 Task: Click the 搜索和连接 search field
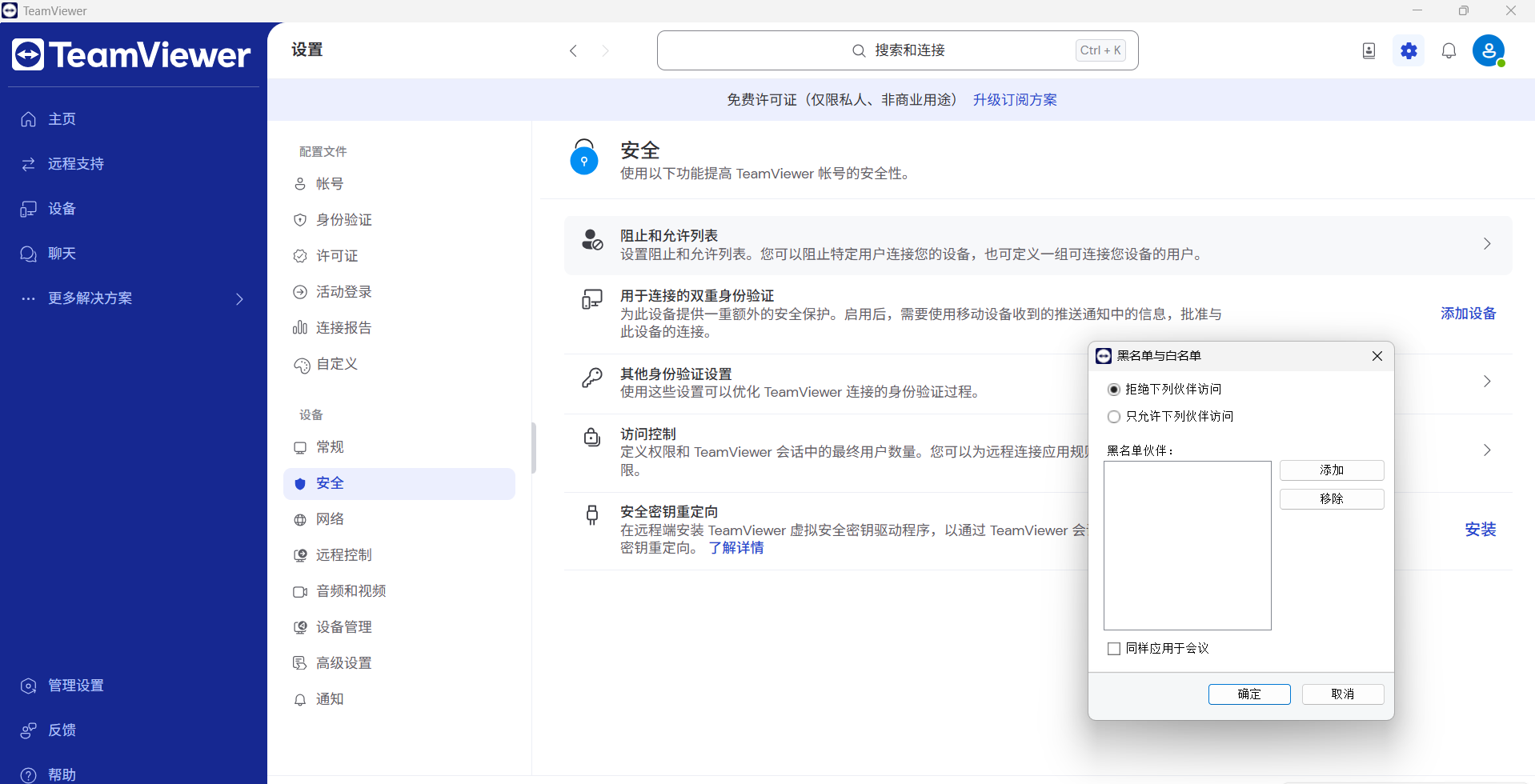(x=897, y=50)
